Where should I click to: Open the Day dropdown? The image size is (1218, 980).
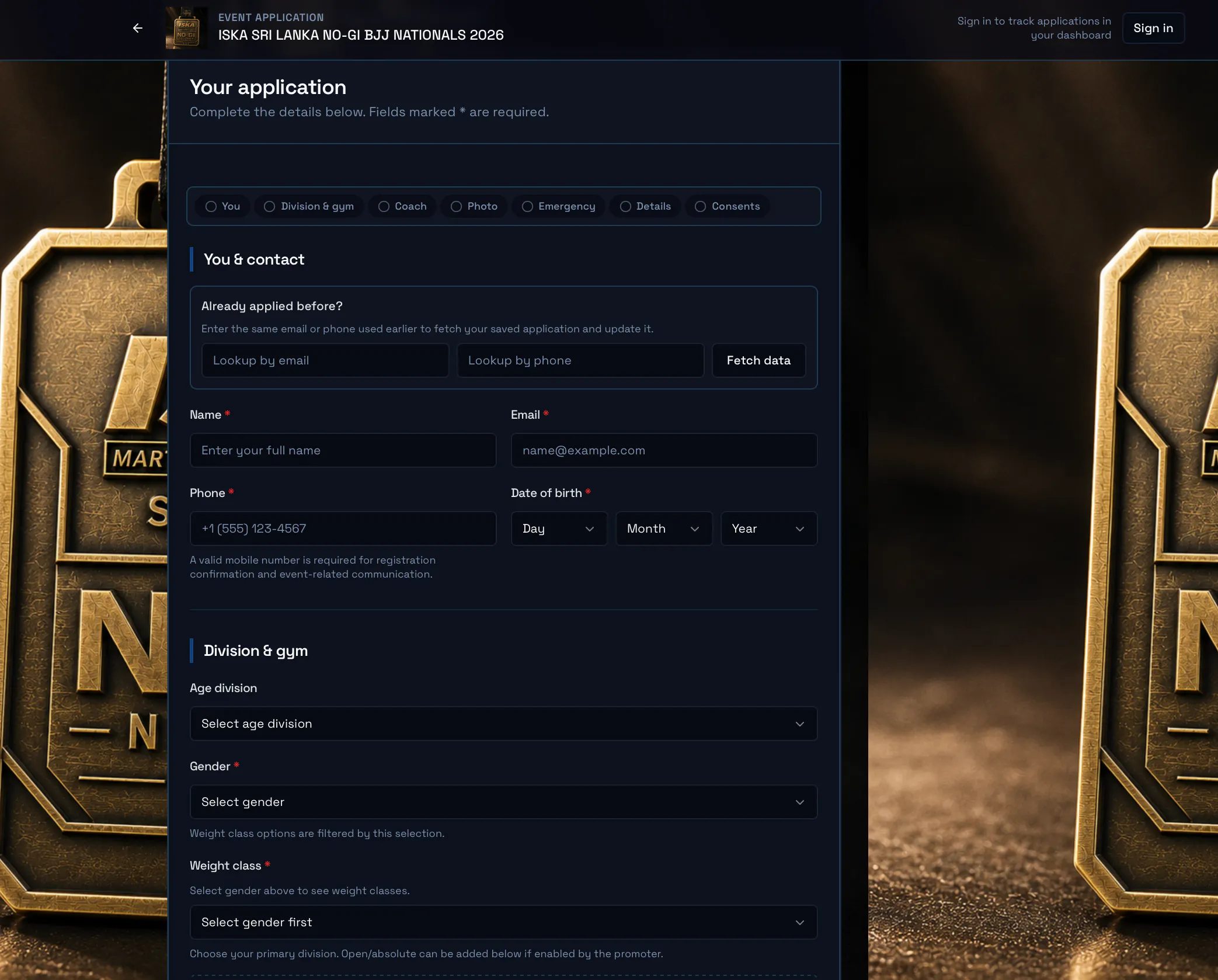[x=559, y=529]
